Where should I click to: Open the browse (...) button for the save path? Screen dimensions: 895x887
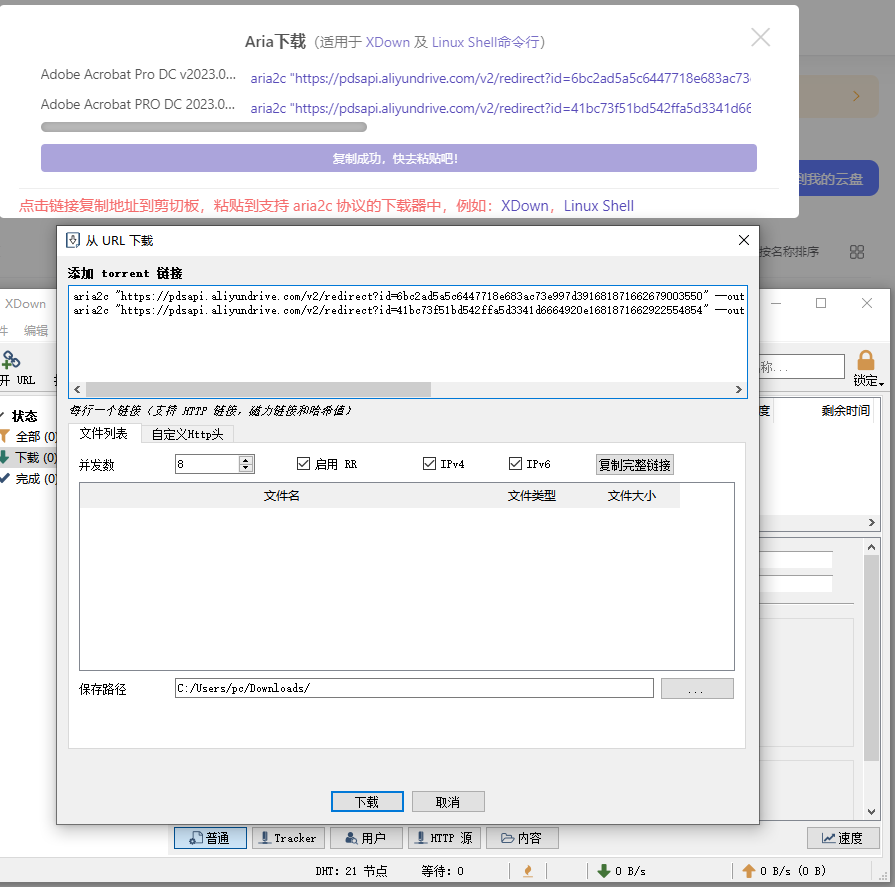[696, 688]
